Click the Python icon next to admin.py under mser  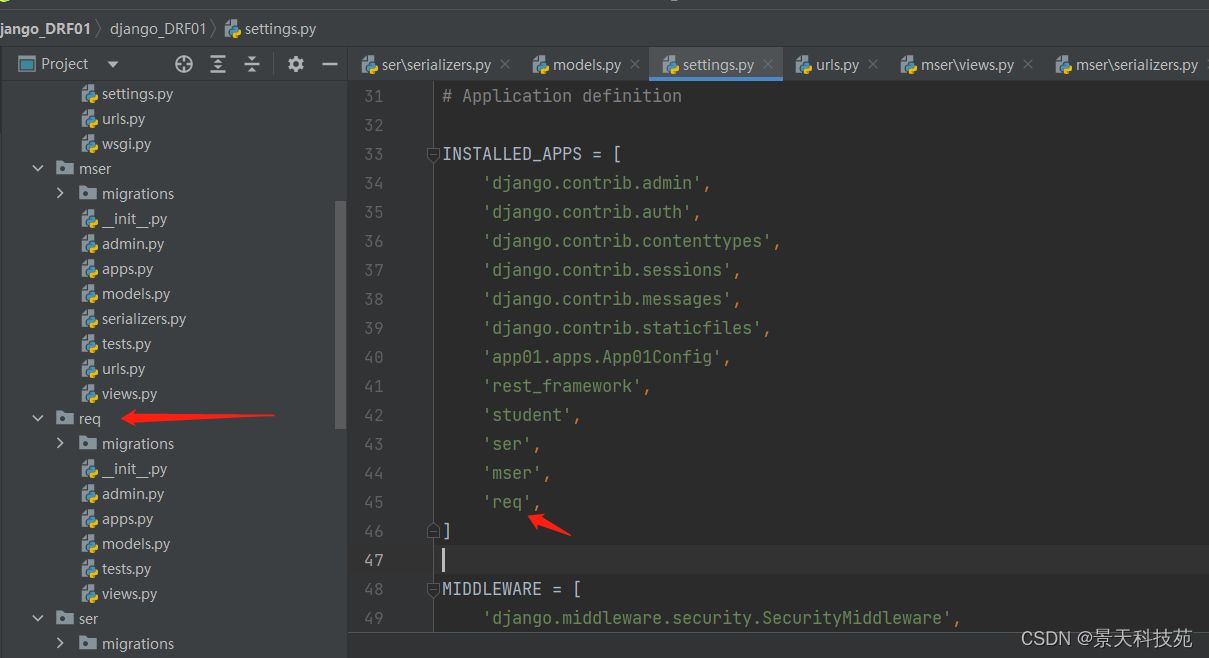[x=89, y=243]
